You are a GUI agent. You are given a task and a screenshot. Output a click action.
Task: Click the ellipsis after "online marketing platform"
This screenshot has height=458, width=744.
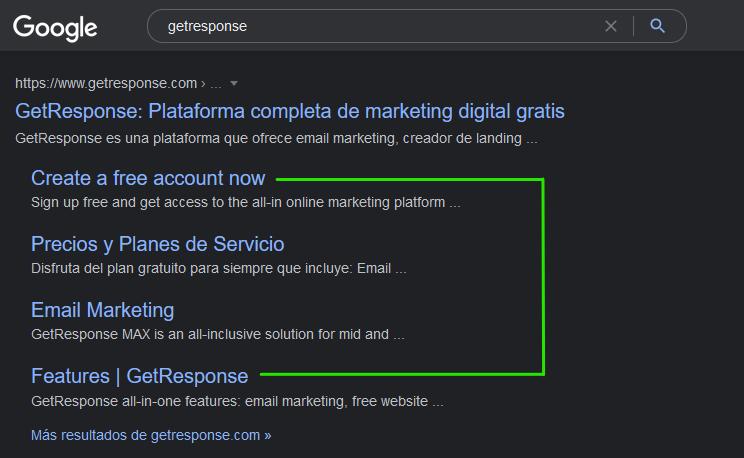[x=455, y=203]
